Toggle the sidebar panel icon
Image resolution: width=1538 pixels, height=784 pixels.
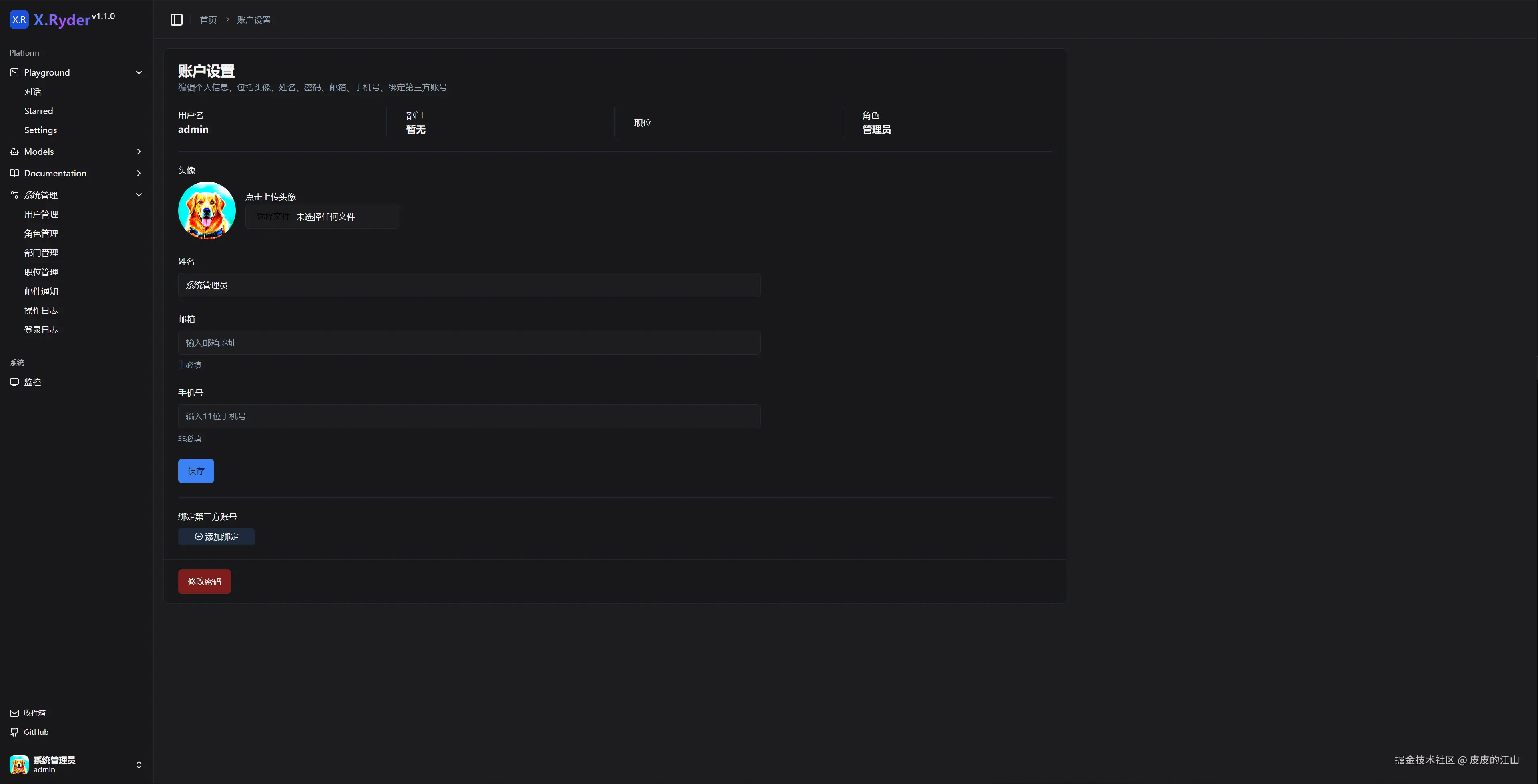click(x=176, y=20)
